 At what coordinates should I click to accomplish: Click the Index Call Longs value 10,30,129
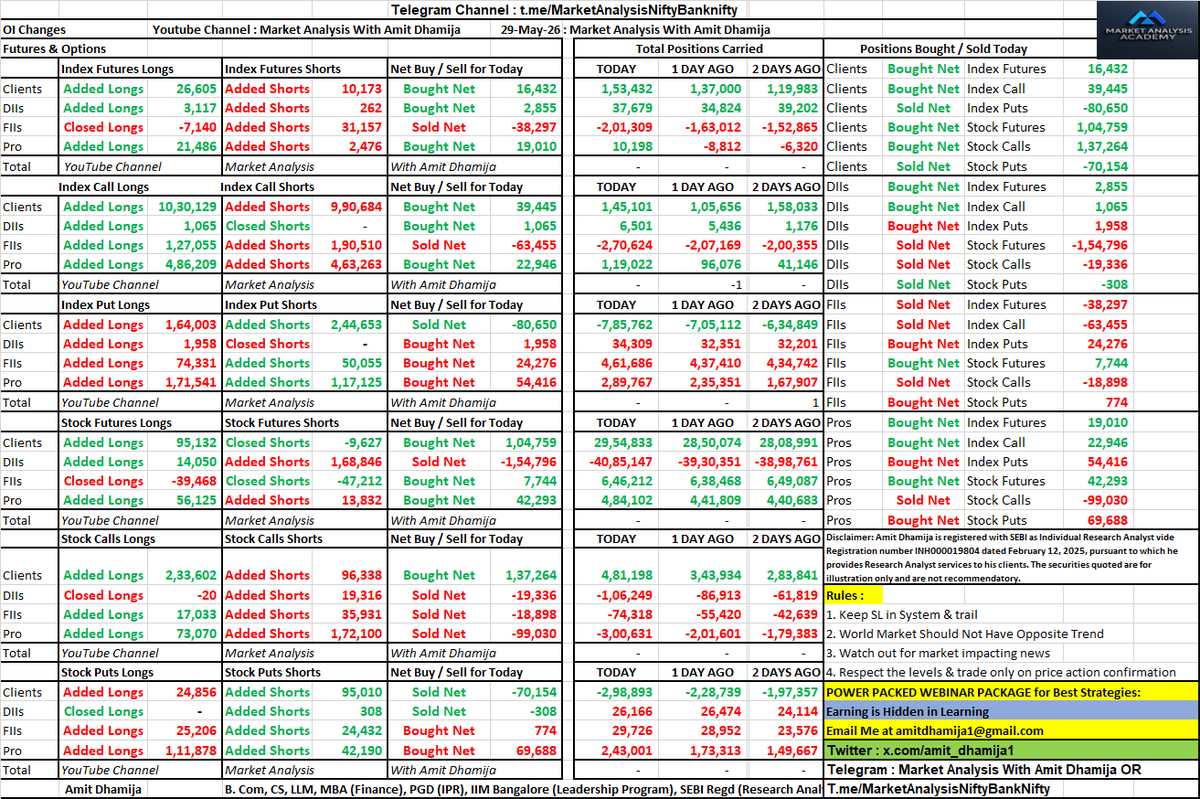(x=187, y=207)
